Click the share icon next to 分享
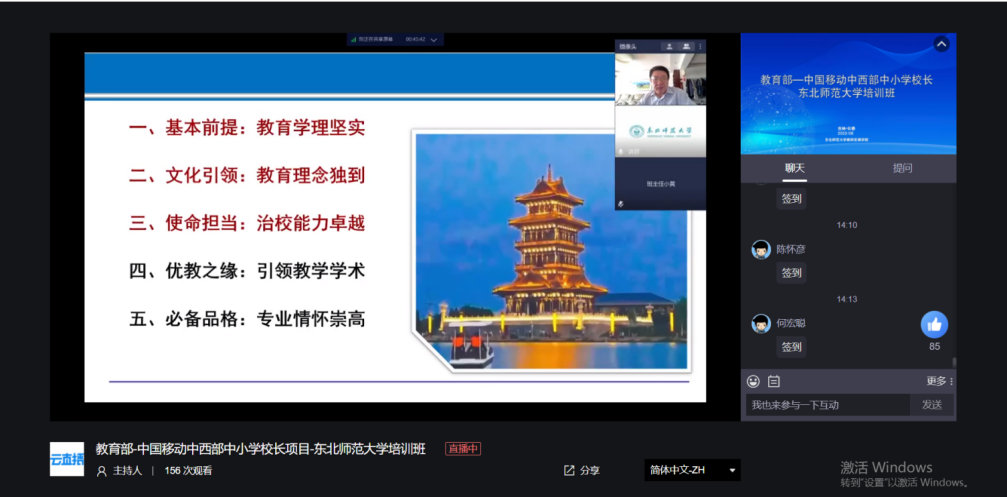 point(569,470)
